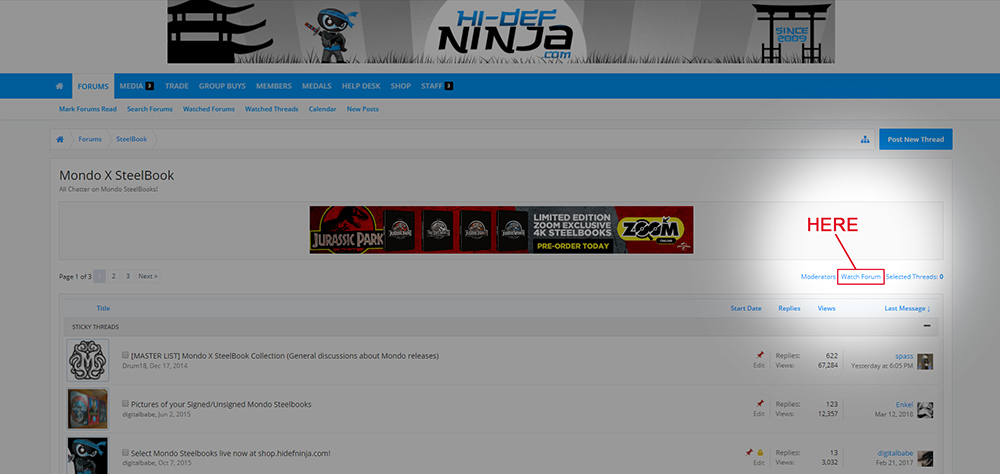Open the home icon in the blue navbar
The height and width of the screenshot is (474, 1000).
[59, 86]
